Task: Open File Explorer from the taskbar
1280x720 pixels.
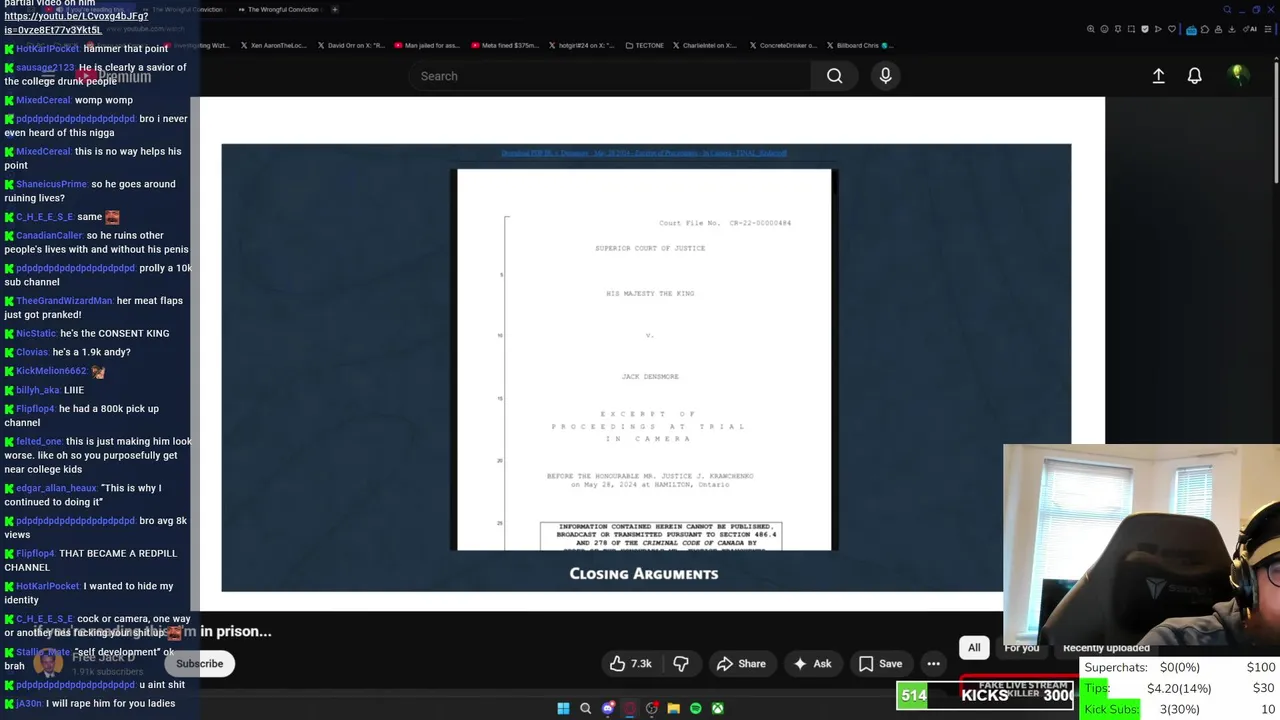Action: click(674, 709)
